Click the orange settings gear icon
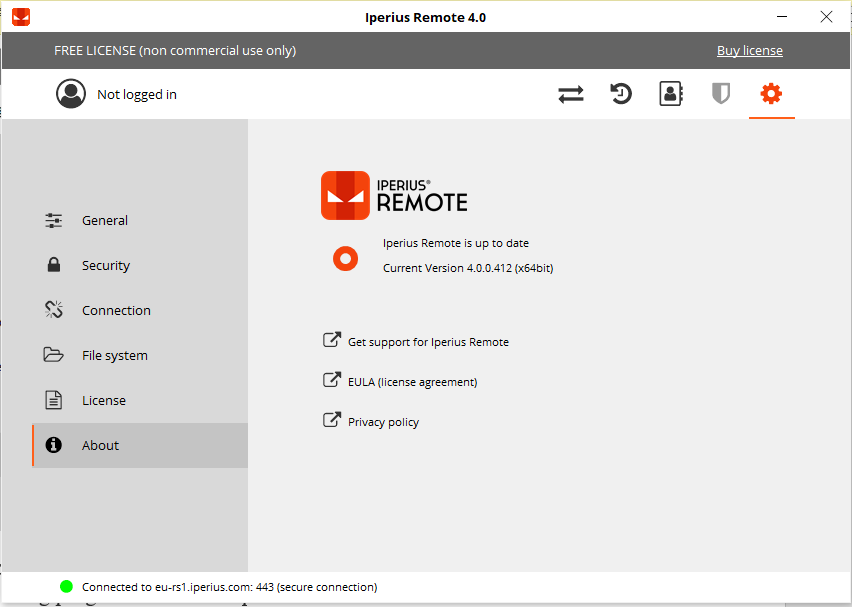The height and width of the screenshot is (607, 852). coord(771,94)
